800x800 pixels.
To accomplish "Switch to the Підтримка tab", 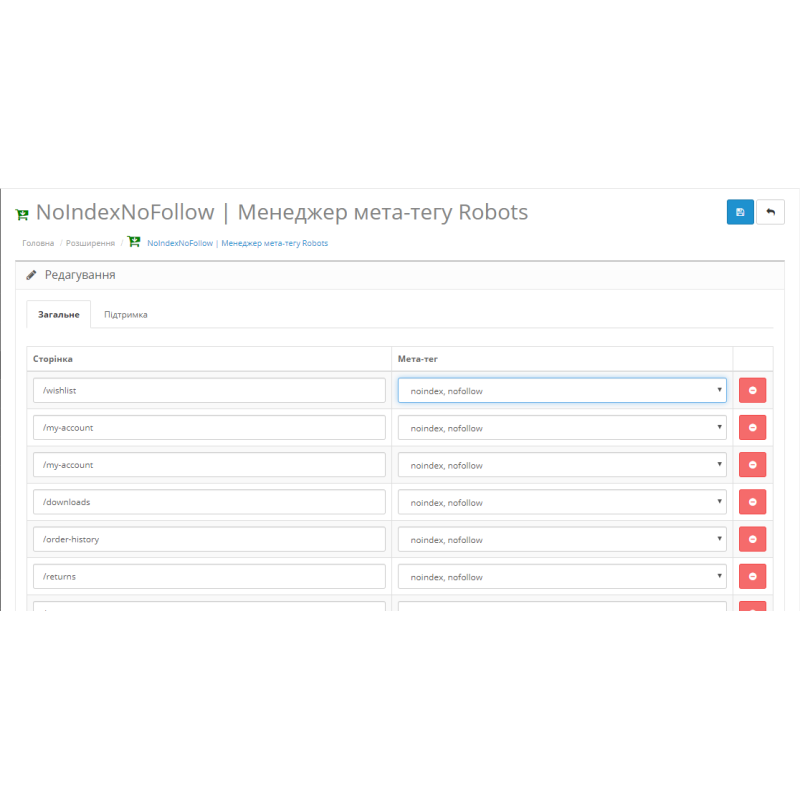I will click(x=126, y=314).
